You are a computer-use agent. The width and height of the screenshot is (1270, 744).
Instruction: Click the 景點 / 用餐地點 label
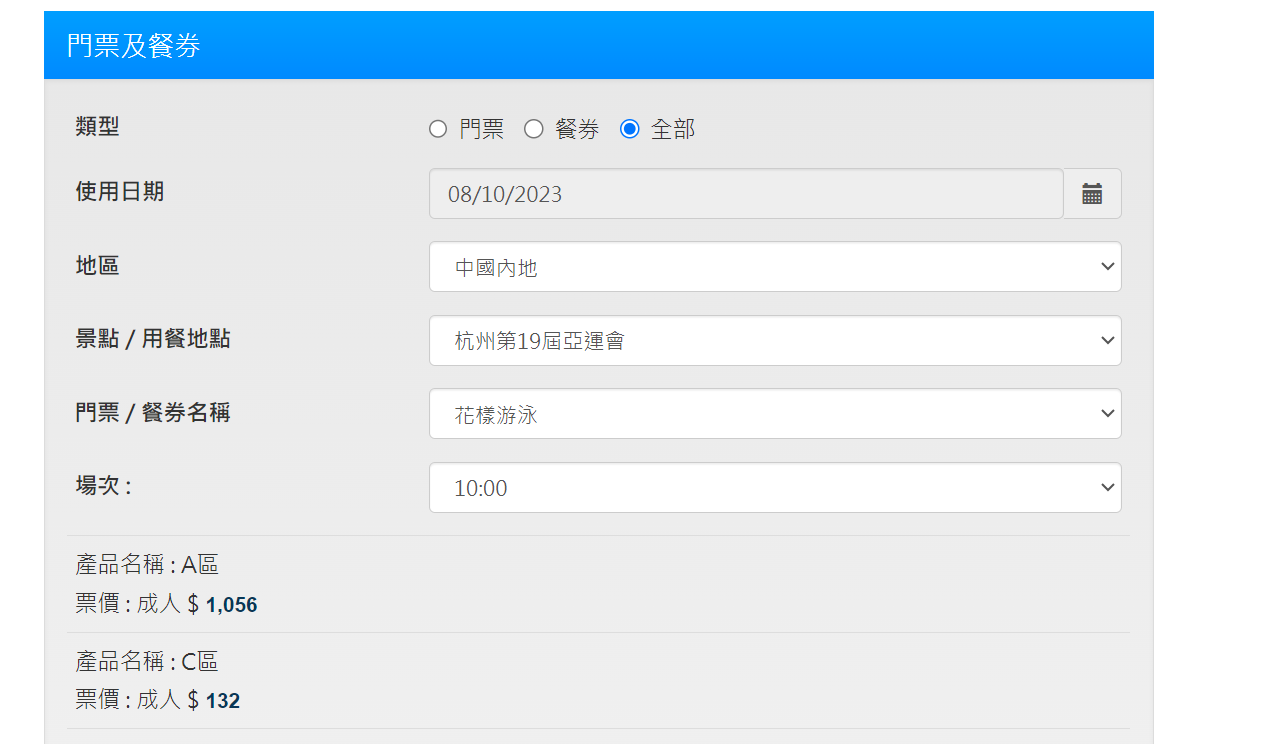[152, 339]
